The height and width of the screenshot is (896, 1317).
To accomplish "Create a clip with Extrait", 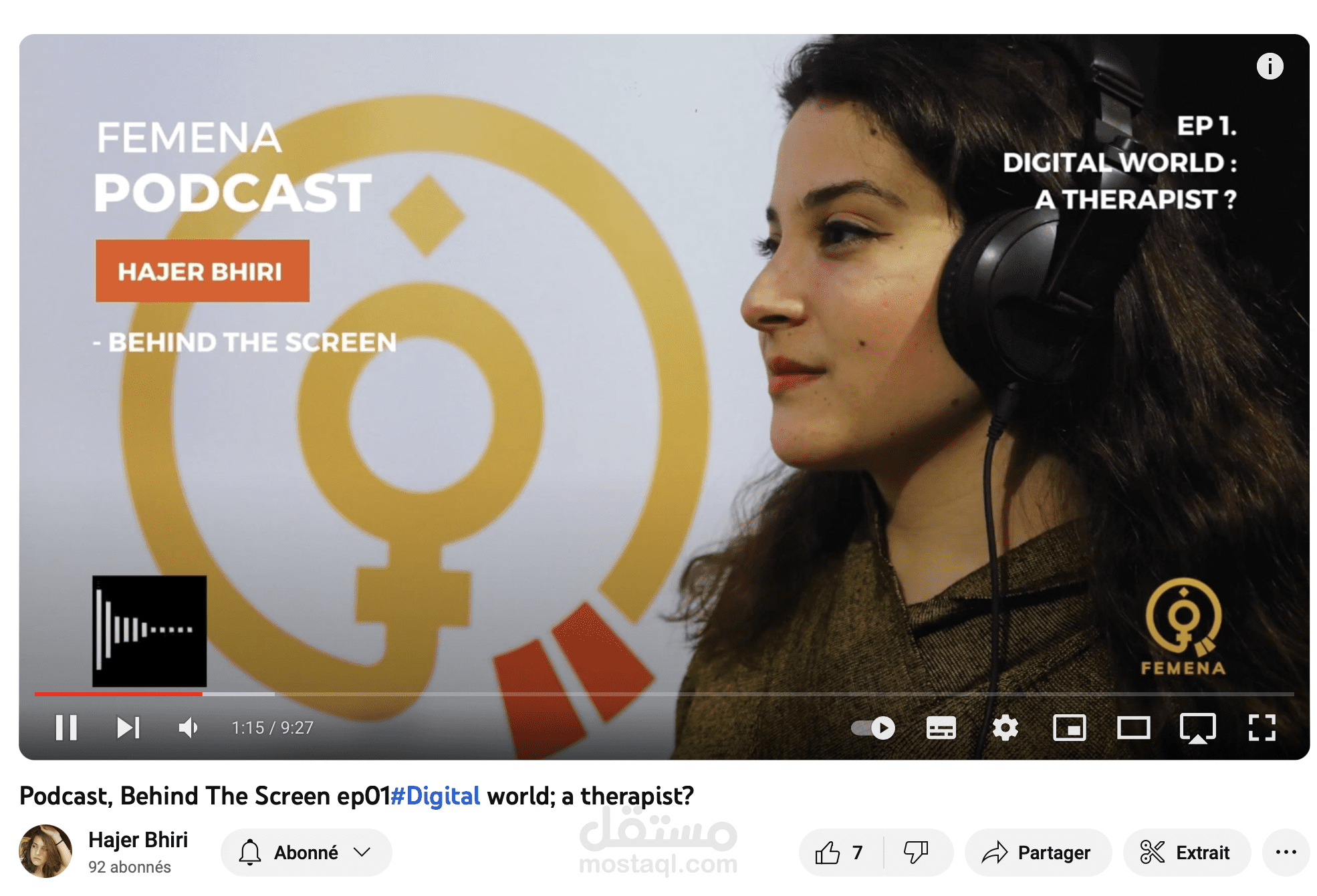I will (1187, 853).
